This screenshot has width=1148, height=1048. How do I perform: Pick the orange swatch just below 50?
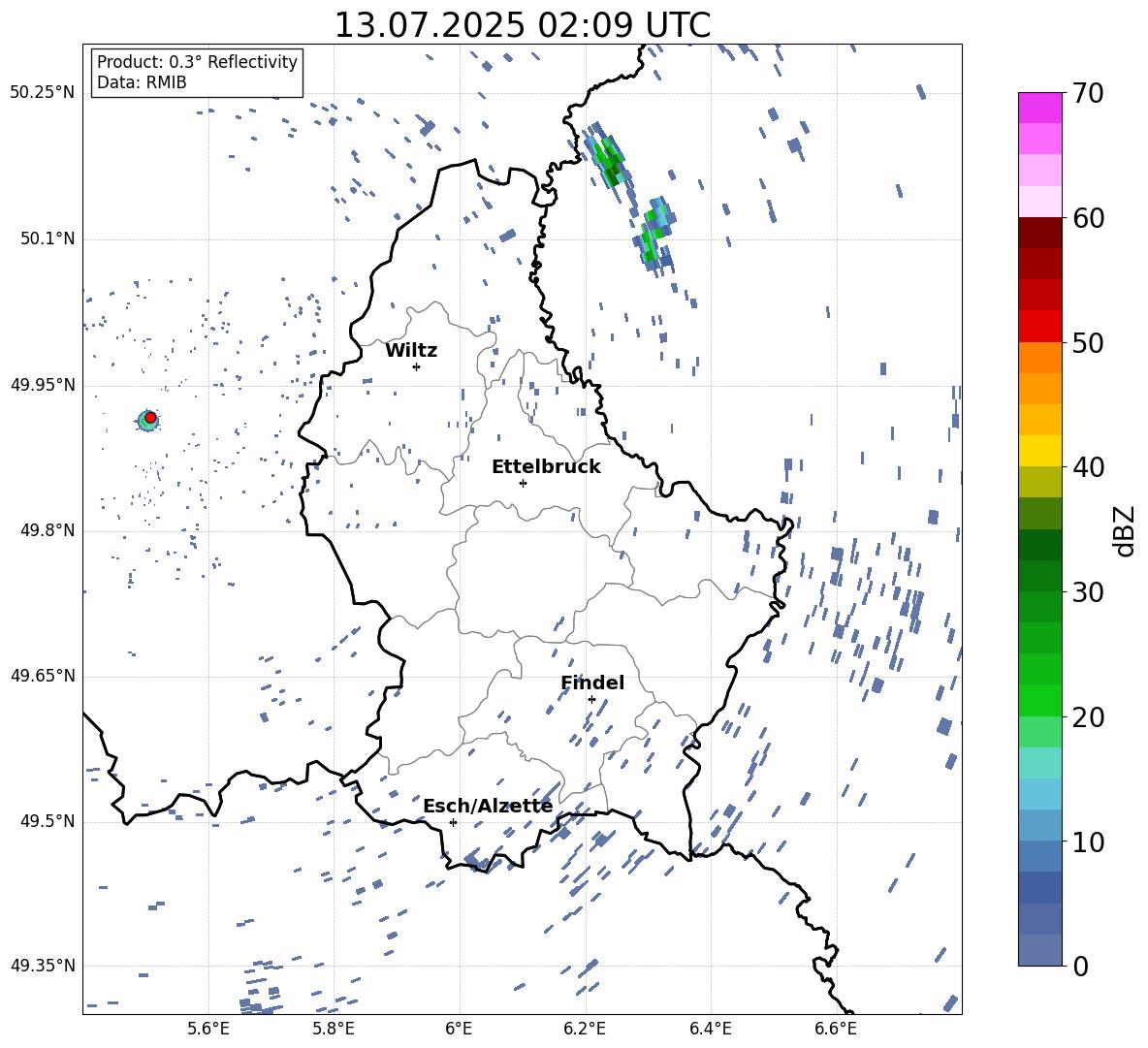pyautogui.click(x=1039, y=358)
